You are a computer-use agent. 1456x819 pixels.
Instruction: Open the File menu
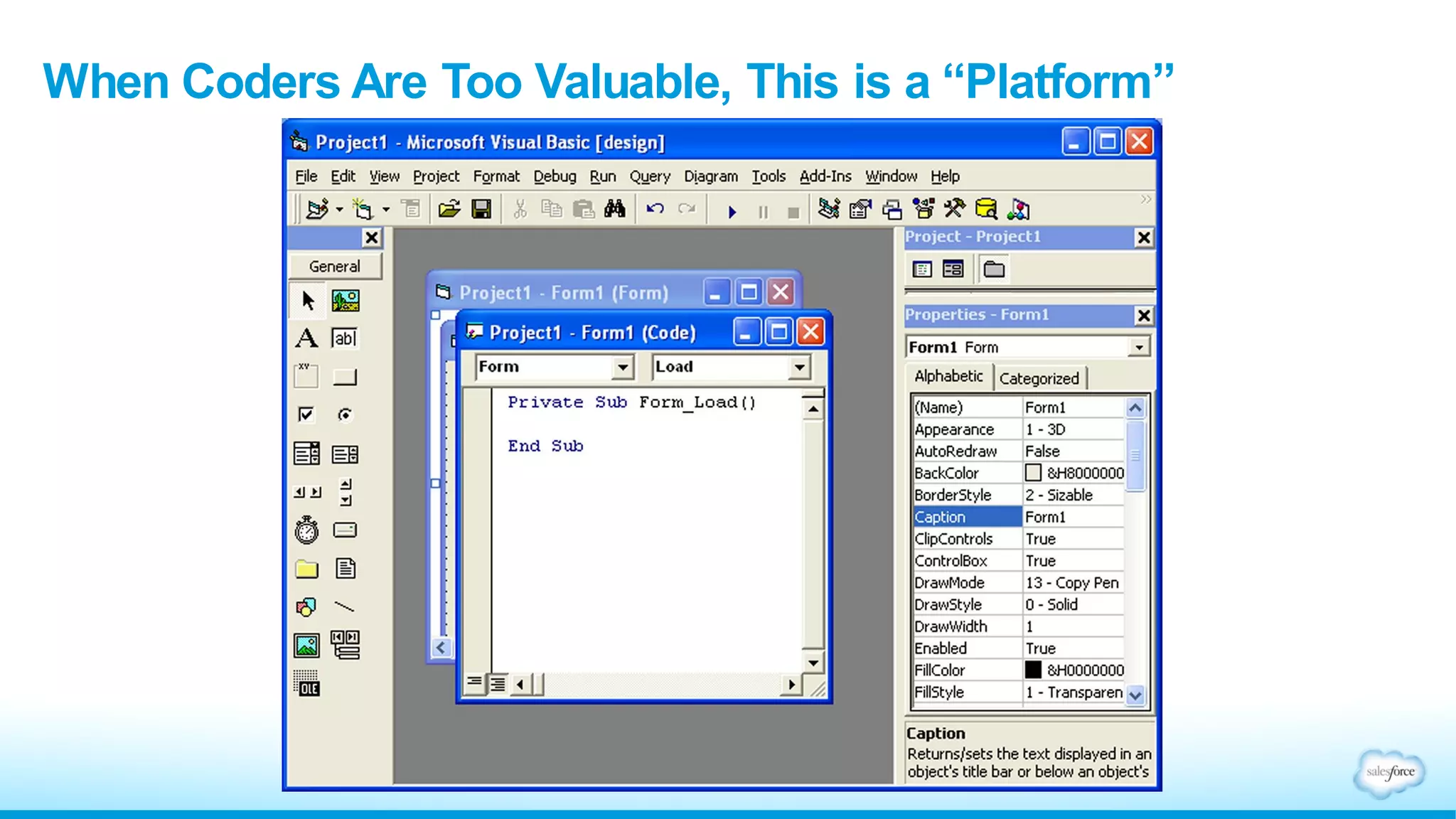(x=306, y=176)
